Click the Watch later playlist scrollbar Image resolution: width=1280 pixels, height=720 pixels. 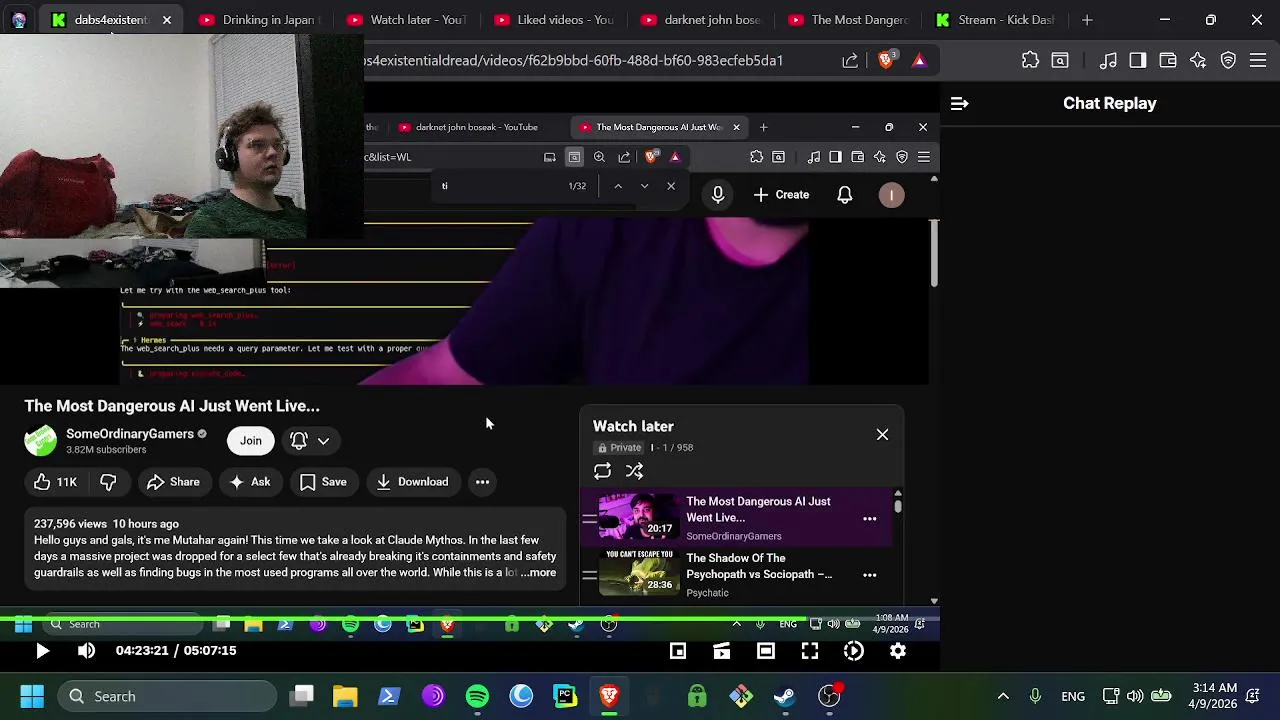898,506
